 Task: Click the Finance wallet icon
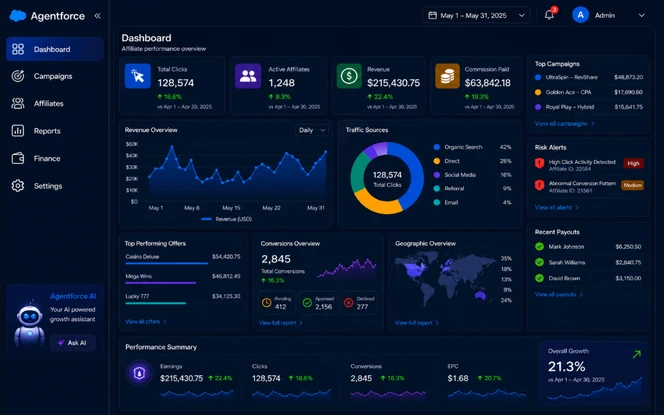(18, 158)
